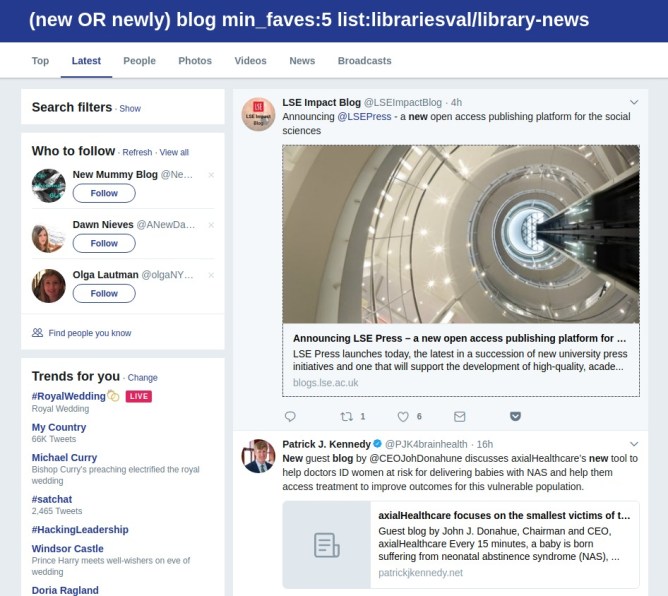Retweet the LSE Impact Blog tweet

(x=346, y=416)
